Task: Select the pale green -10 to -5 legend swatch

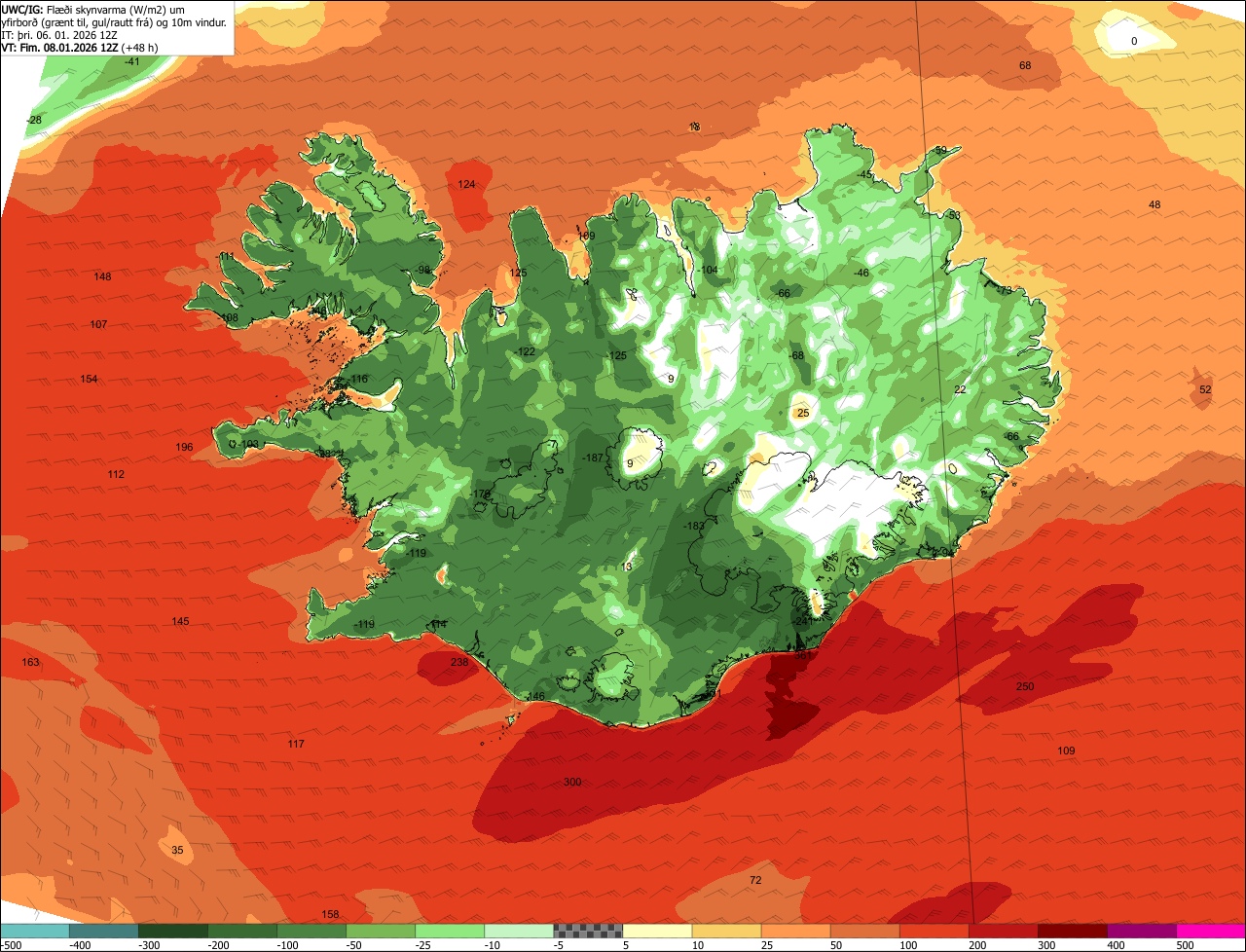Action: point(519,931)
